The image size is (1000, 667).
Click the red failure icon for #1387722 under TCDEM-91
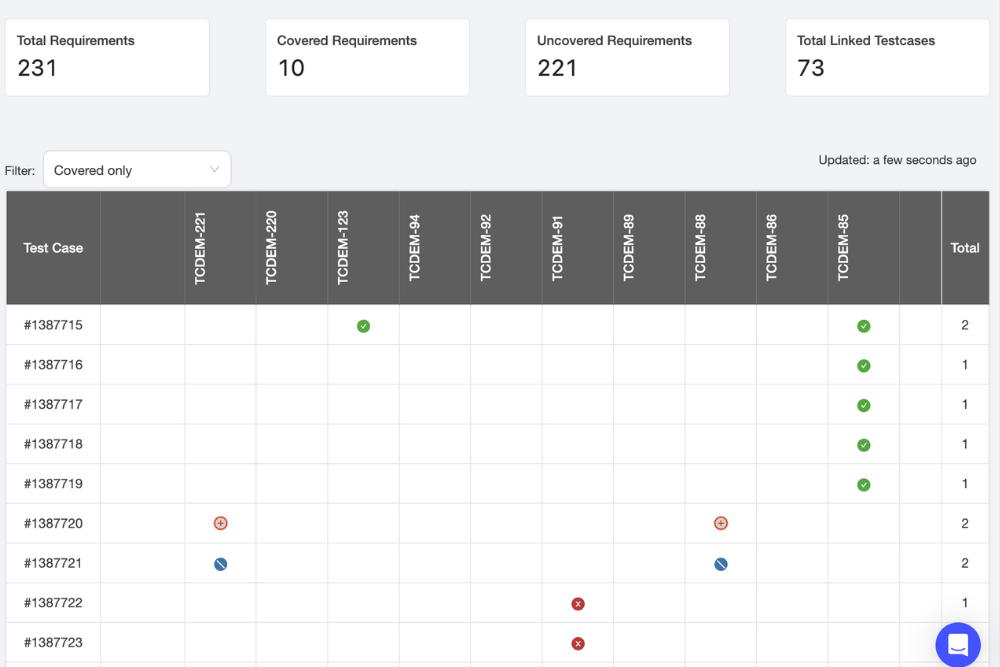click(577, 603)
